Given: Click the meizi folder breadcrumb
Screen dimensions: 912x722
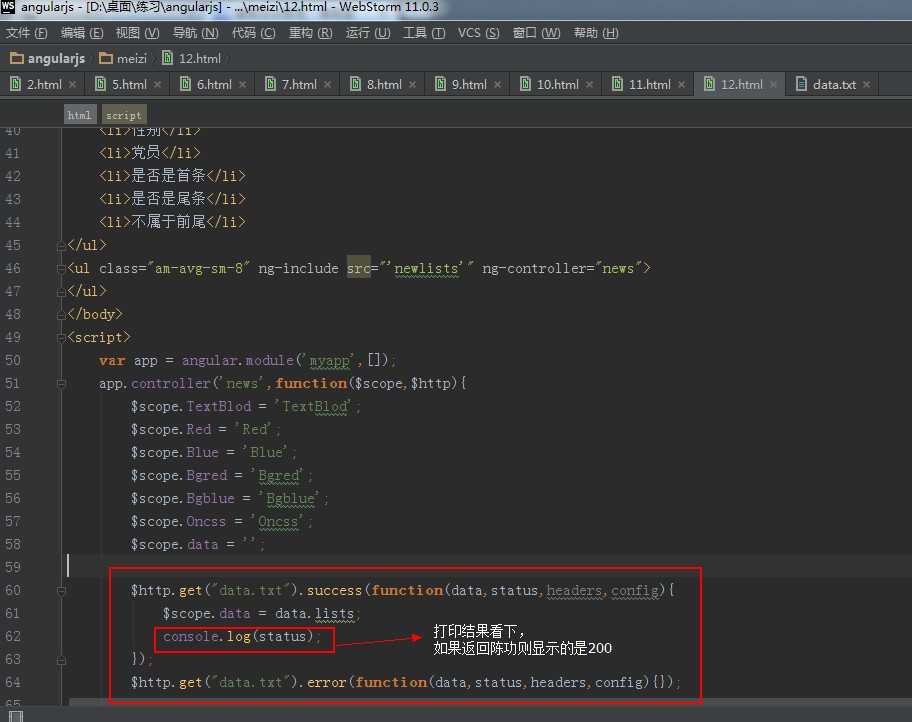Looking at the screenshot, I should coord(123,59).
